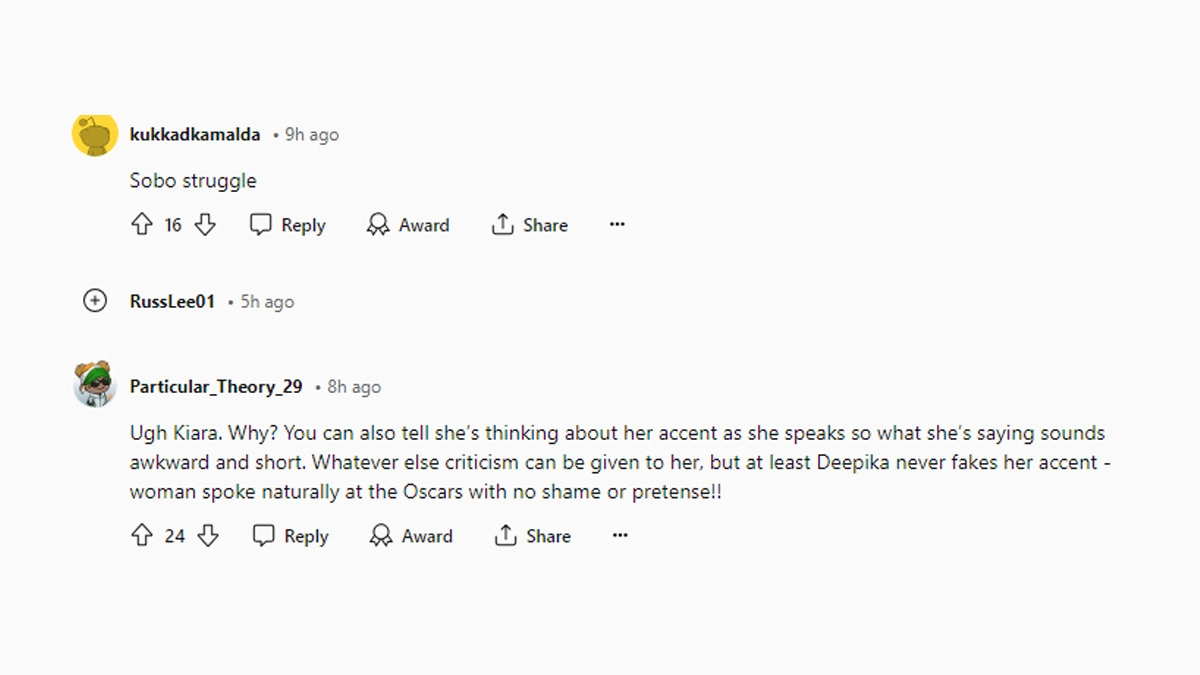Screen dimensions: 1200x675
Task: Visit RussLee01's profile via username
Action: pos(172,301)
